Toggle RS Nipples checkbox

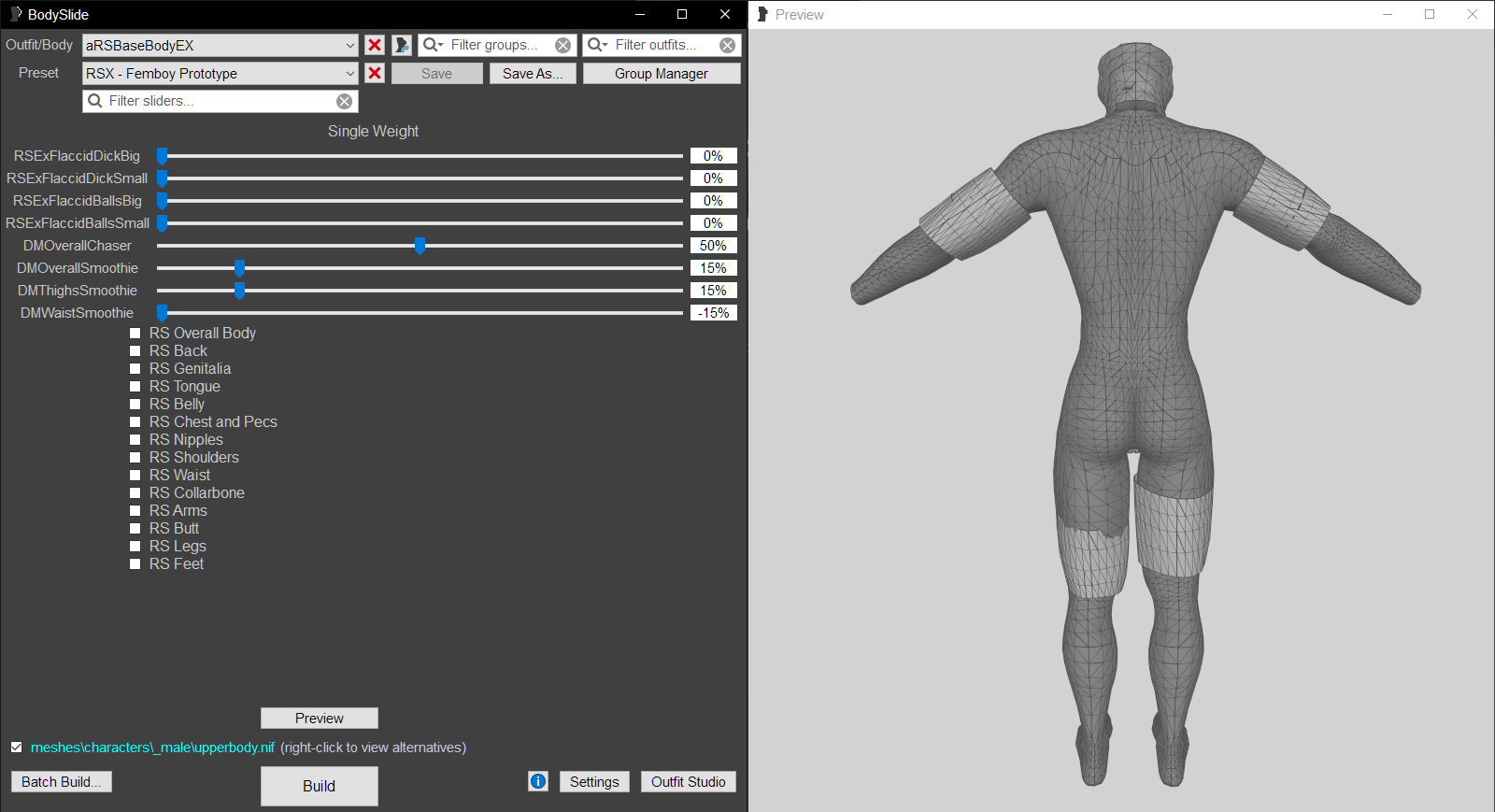pos(135,439)
